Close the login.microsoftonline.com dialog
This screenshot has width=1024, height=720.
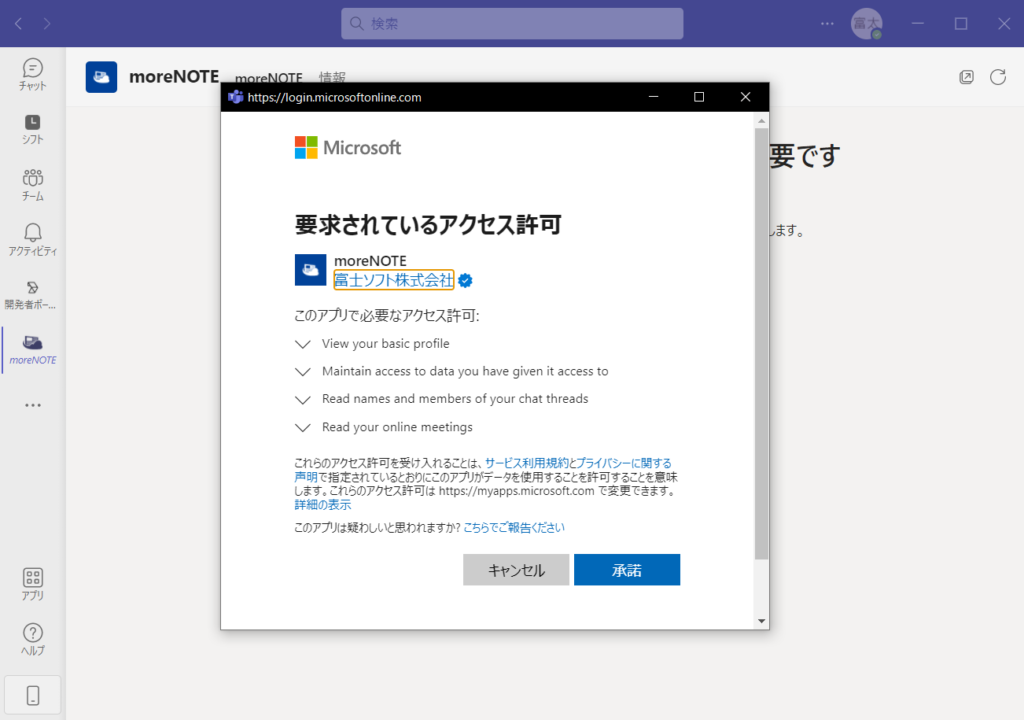coord(745,97)
